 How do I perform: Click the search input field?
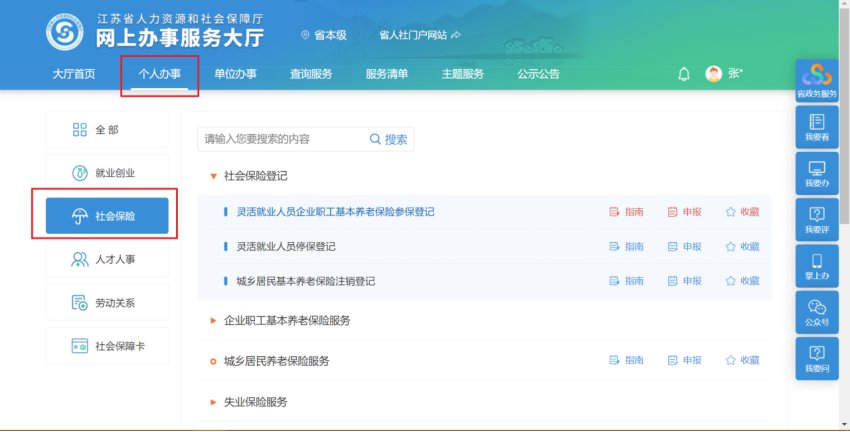point(280,139)
